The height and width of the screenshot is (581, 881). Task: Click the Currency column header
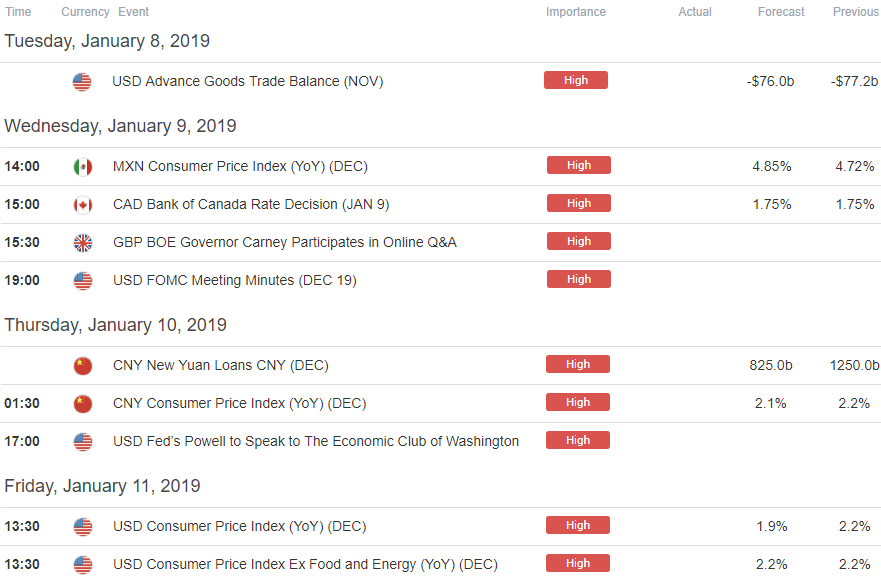[x=85, y=12]
